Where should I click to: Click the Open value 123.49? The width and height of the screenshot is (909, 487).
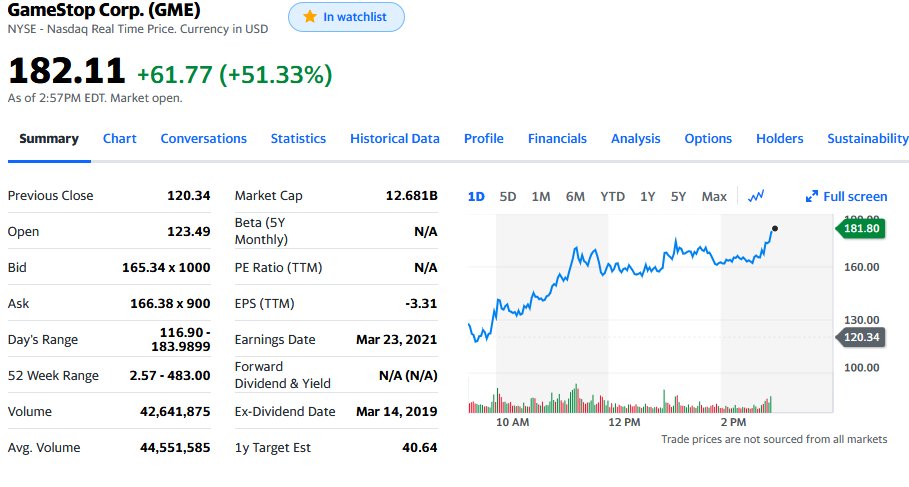pyautogui.click(x=188, y=231)
